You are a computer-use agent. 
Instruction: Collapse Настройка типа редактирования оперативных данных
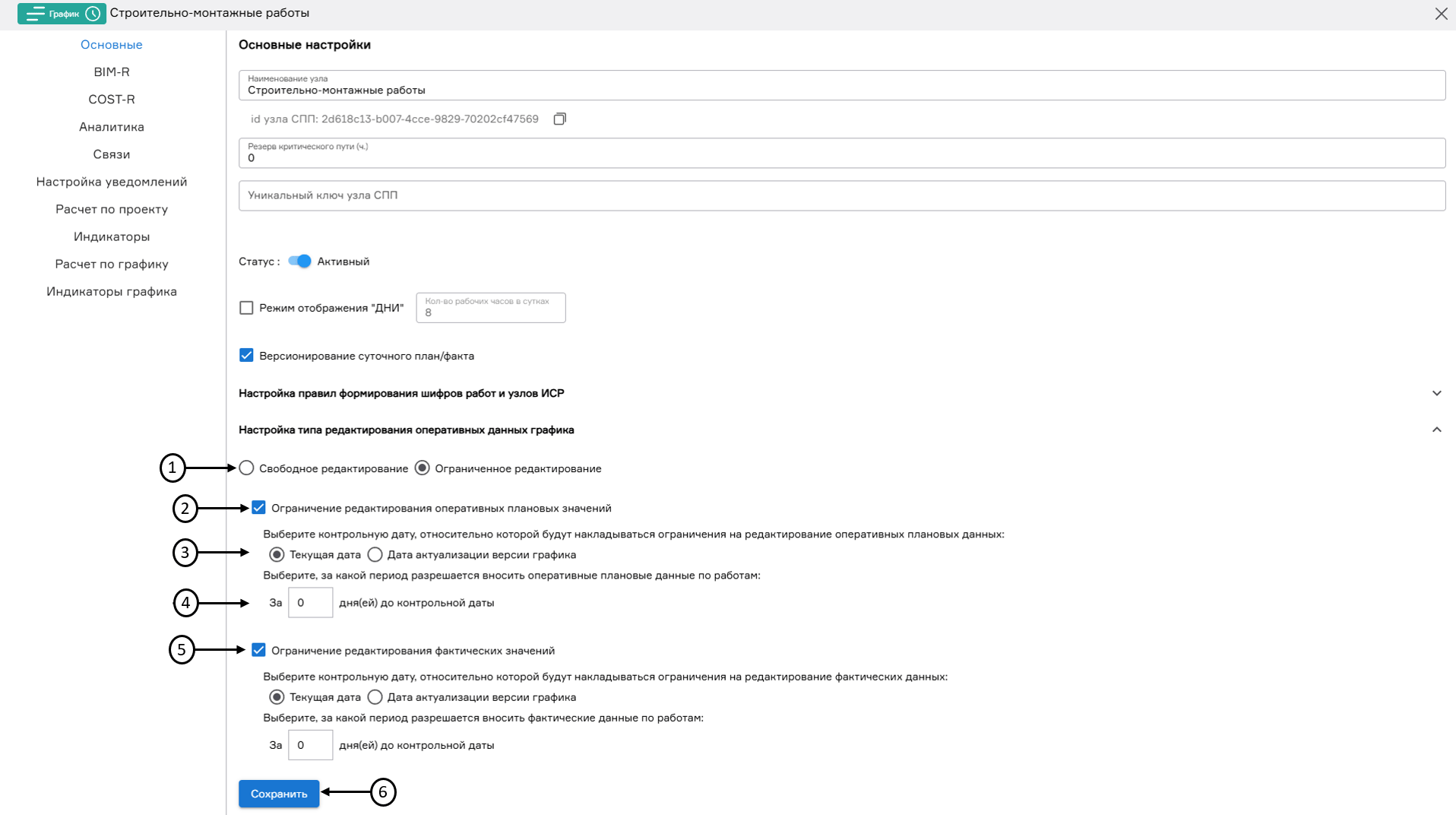tap(1437, 430)
